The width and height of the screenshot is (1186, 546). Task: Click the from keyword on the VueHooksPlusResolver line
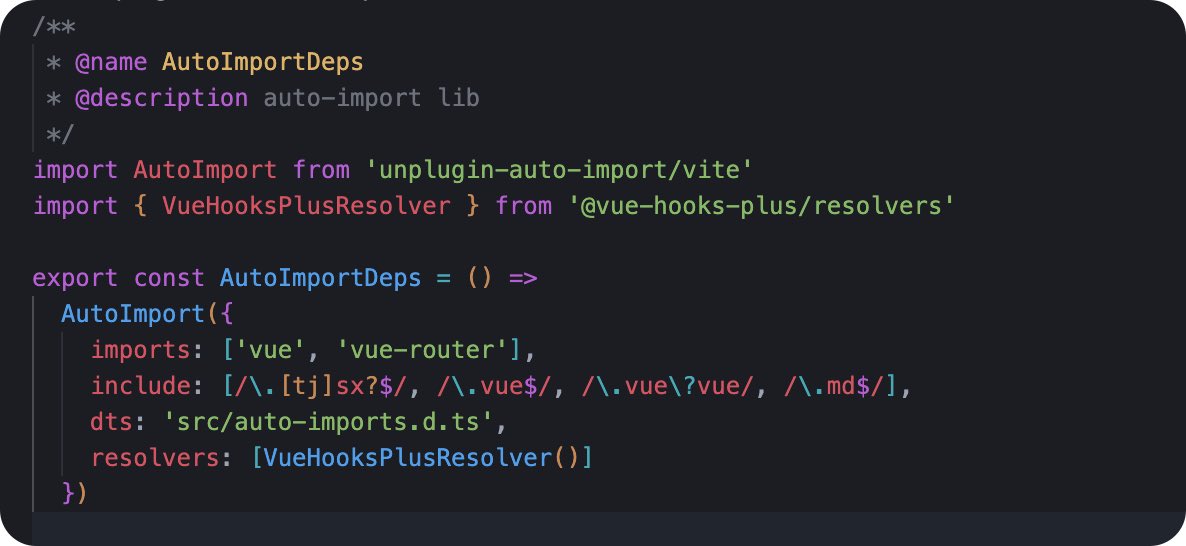click(523, 206)
